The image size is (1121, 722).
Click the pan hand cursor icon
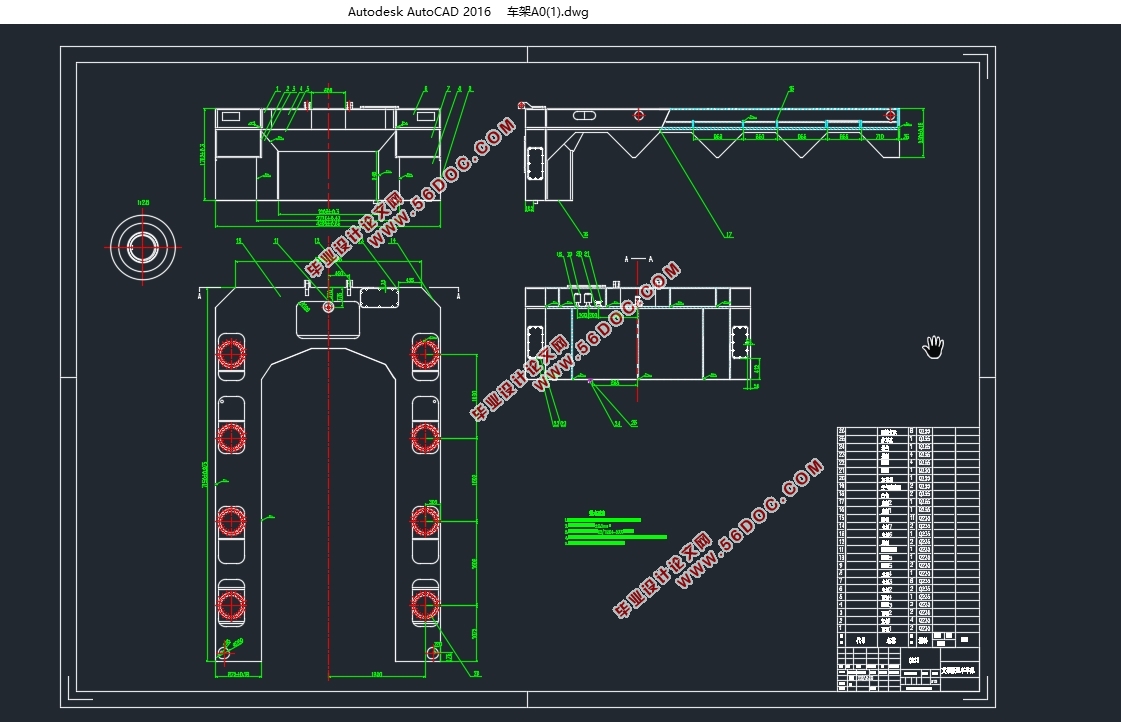(x=934, y=346)
